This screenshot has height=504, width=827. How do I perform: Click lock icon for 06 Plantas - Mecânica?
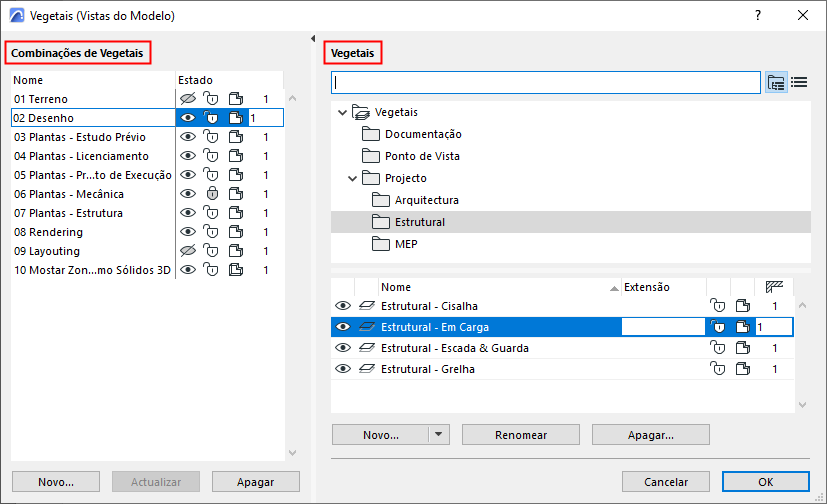(x=211, y=194)
